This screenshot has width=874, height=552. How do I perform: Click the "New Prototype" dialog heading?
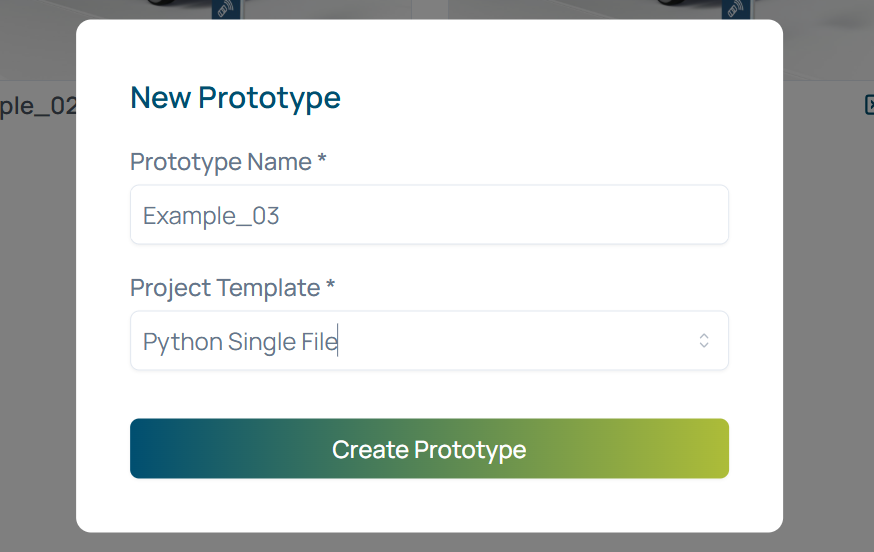(x=235, y=98)
